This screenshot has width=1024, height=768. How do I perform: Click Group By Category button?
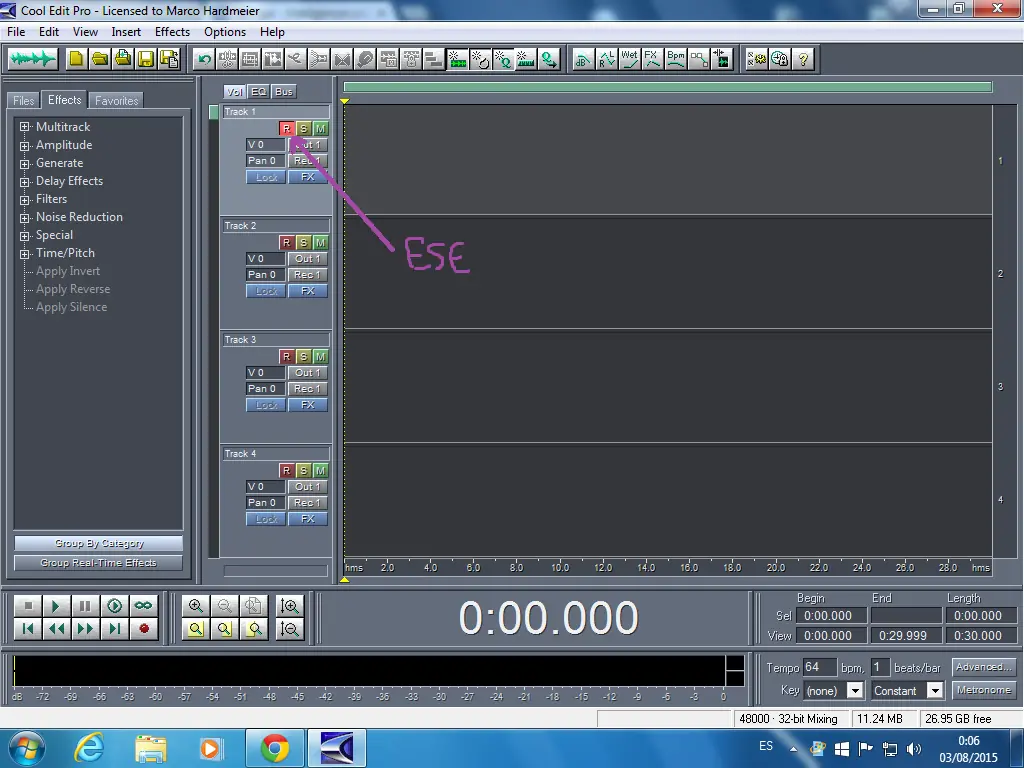click(x=99, y=543)
